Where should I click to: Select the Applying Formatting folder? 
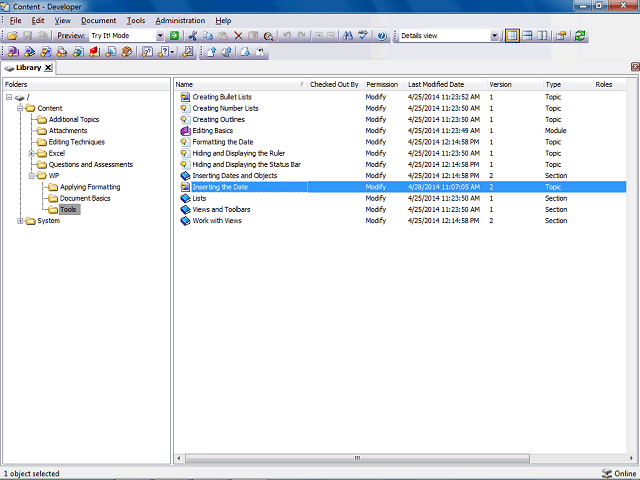[90, 187]
